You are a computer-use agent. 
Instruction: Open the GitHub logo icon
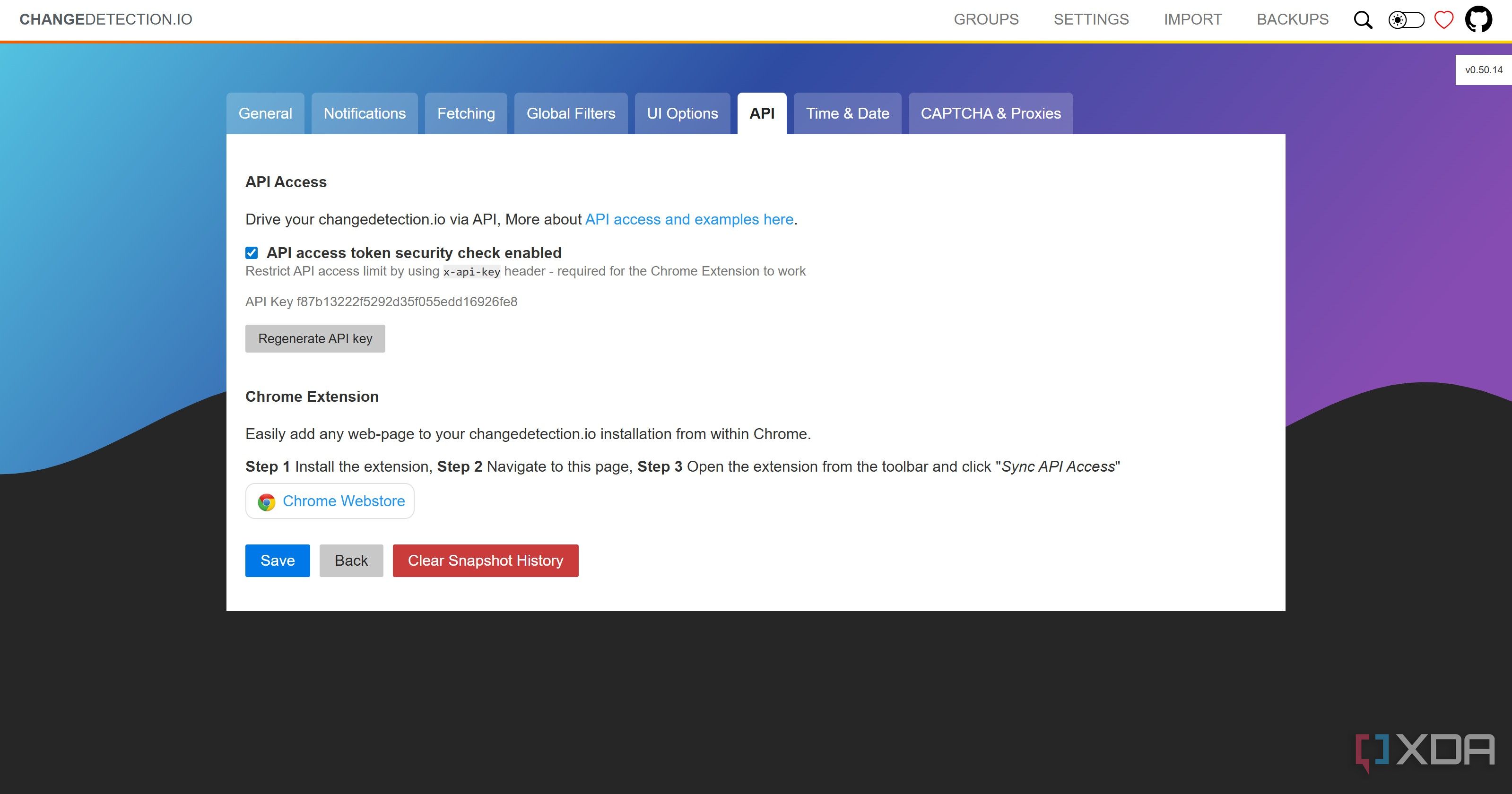tap(1478, 19)
